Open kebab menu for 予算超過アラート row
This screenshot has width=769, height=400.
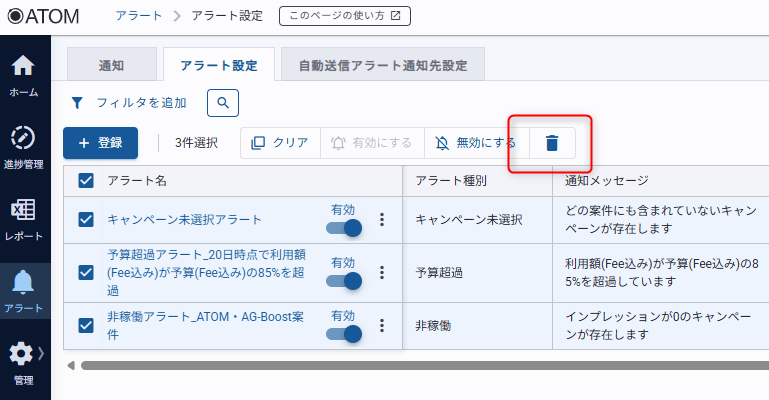[x=381, y=272]
